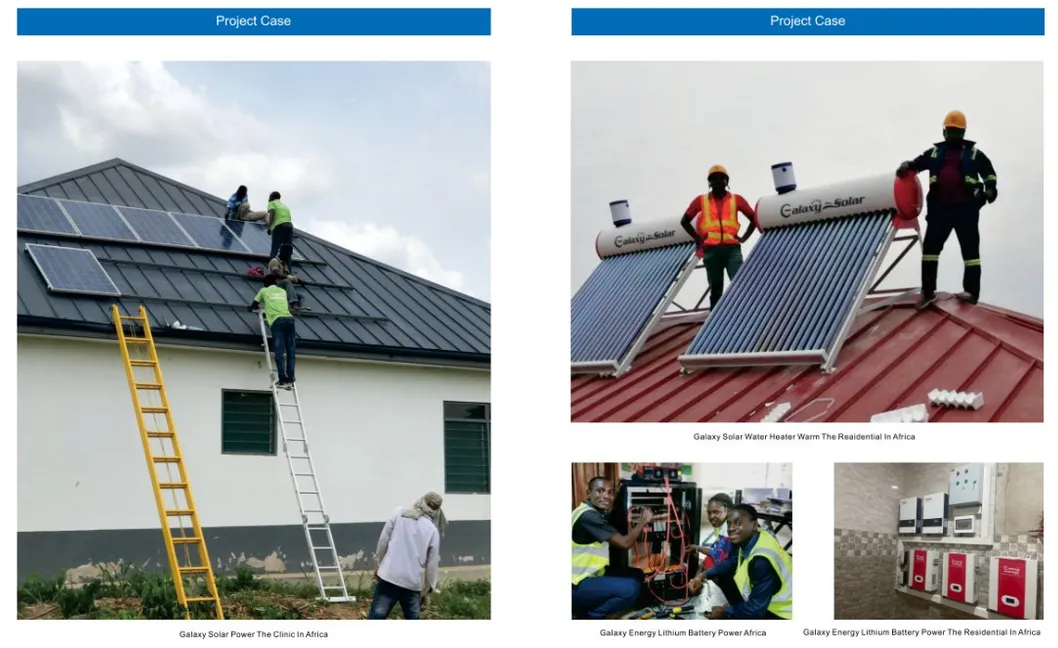Click the Galaxy Solar logo on smaller tank

644,238
